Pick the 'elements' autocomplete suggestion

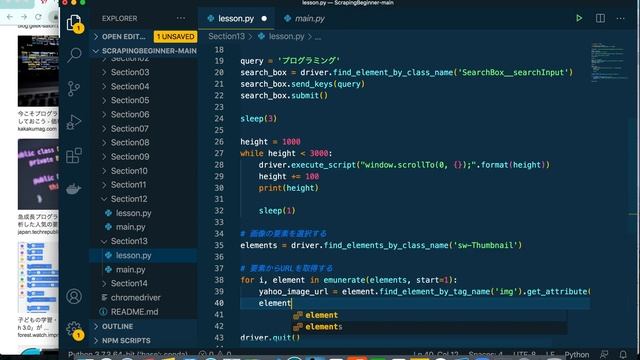click(429, 327)
